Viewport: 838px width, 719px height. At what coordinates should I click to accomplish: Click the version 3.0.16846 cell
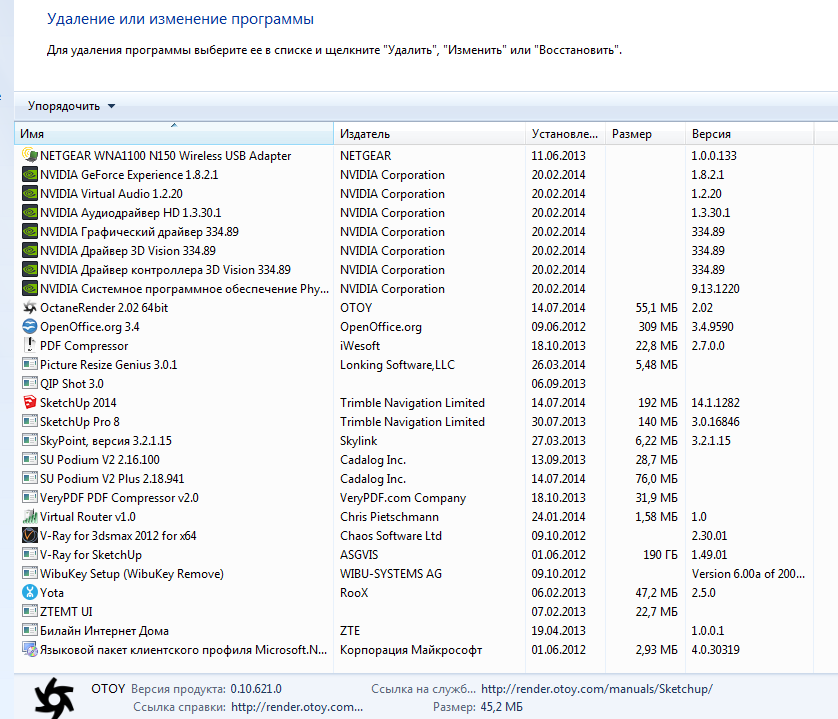716,422
